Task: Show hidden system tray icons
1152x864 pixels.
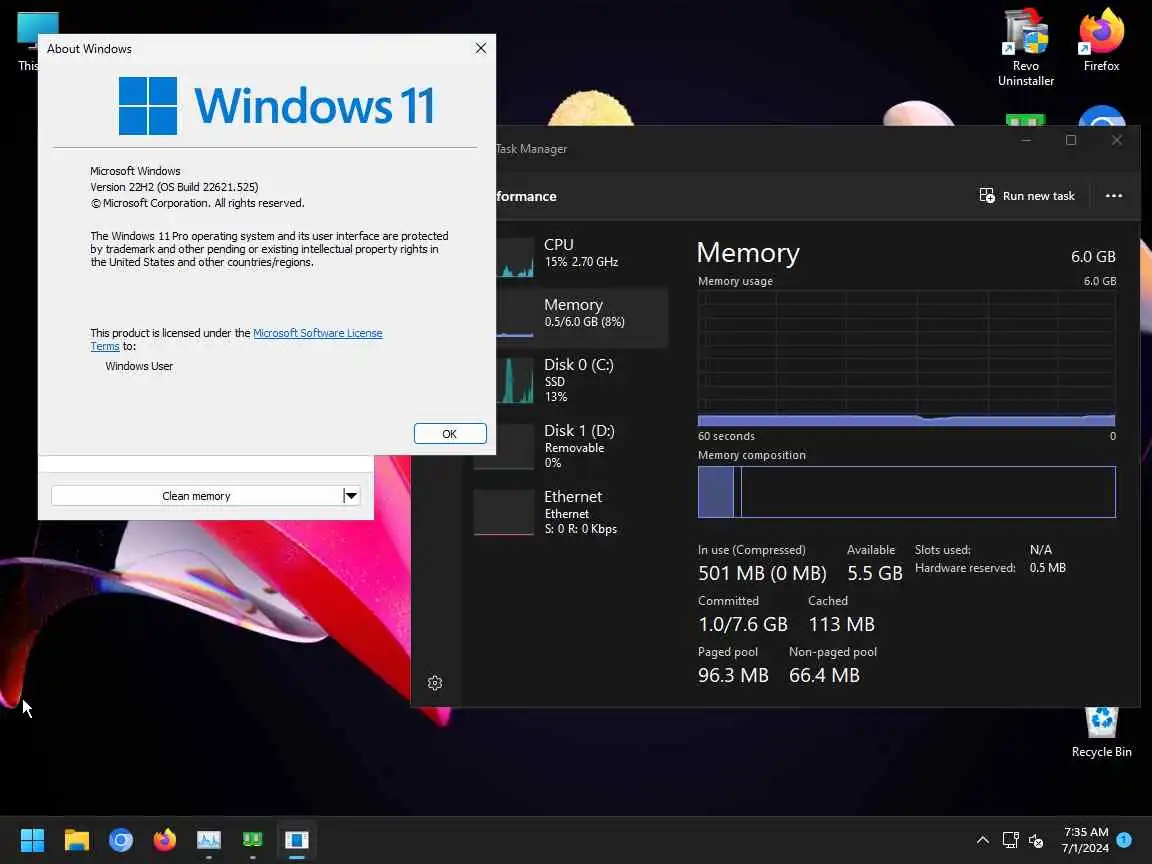Action: (982, 840)
